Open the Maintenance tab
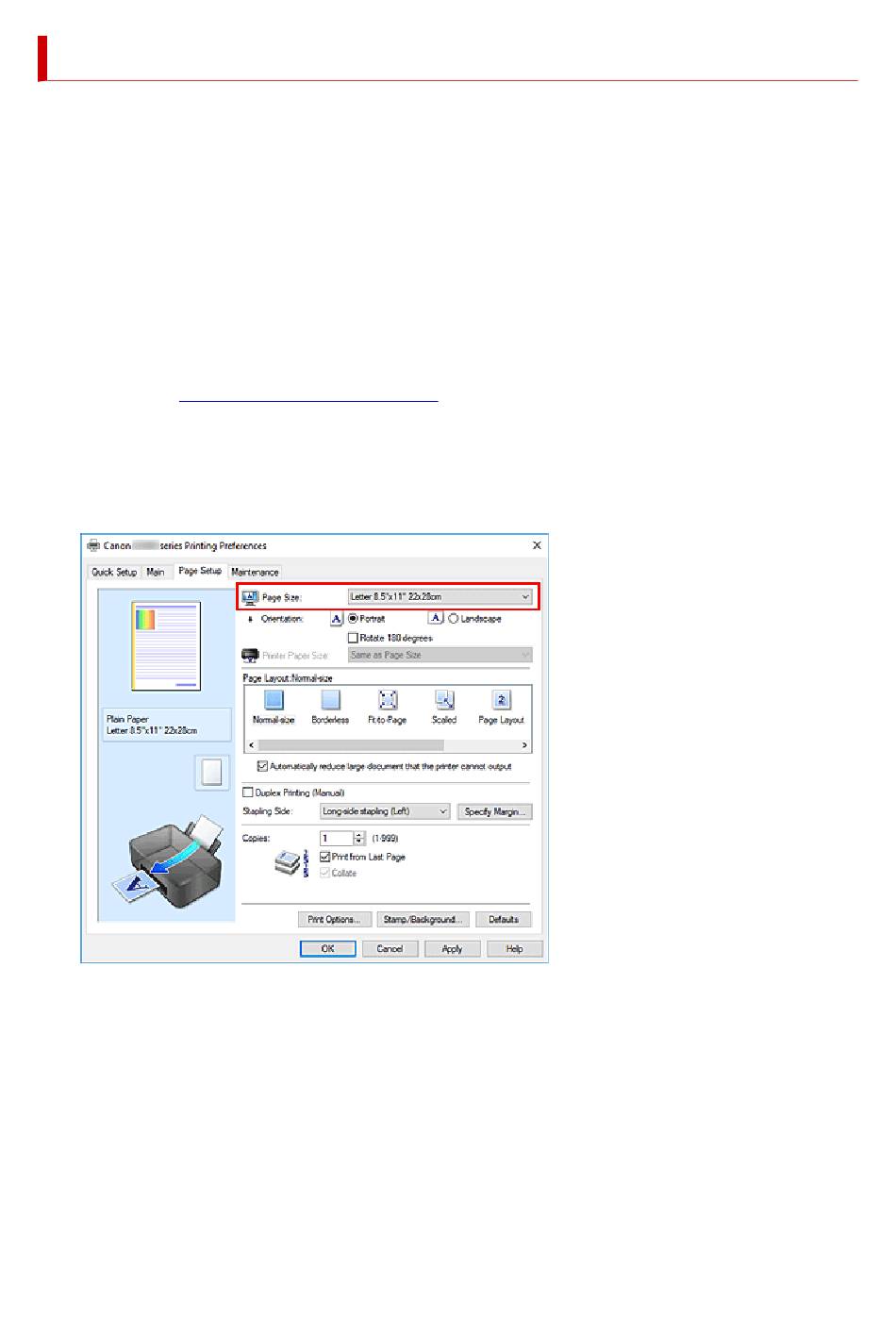 [255, 572]
